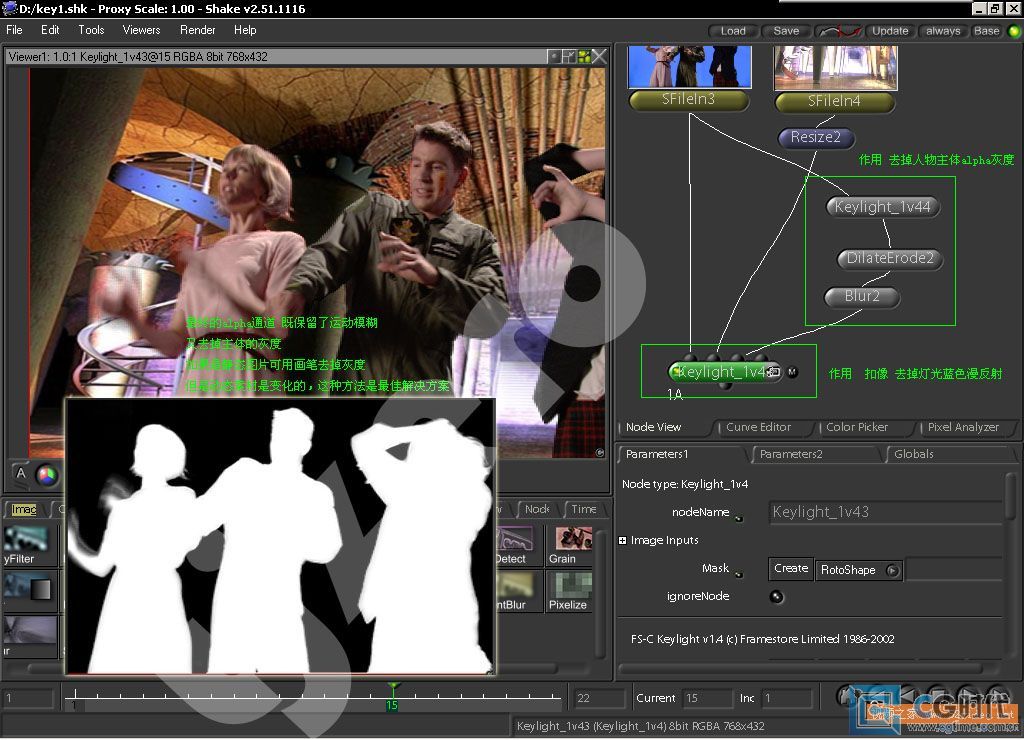Toggle the Base proxy button

[x=986, y=31]
